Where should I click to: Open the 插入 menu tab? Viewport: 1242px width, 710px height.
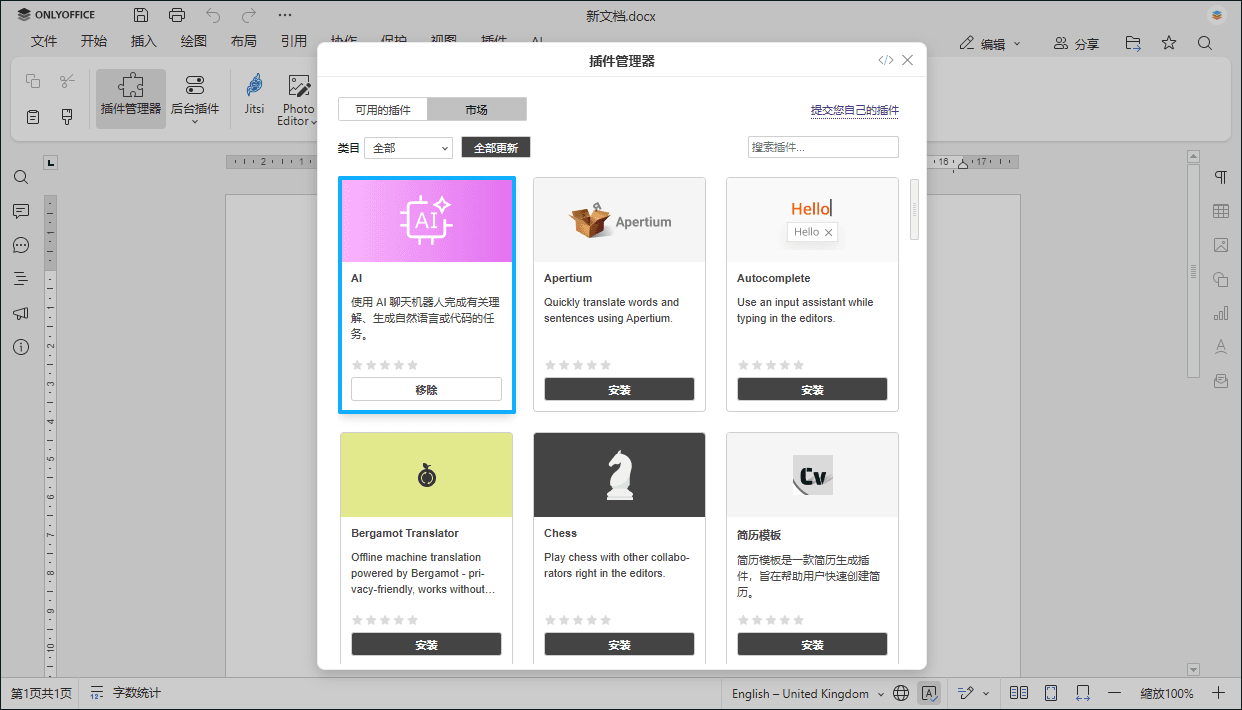(144, 41)
